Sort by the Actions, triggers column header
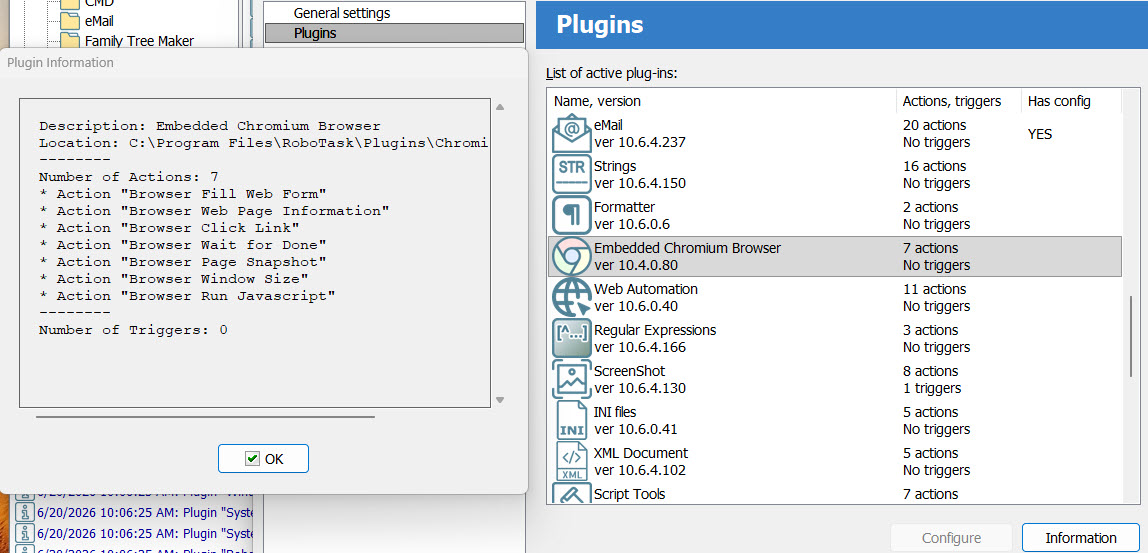Screen dimensions: 1148x553 [x=959, y=101]
